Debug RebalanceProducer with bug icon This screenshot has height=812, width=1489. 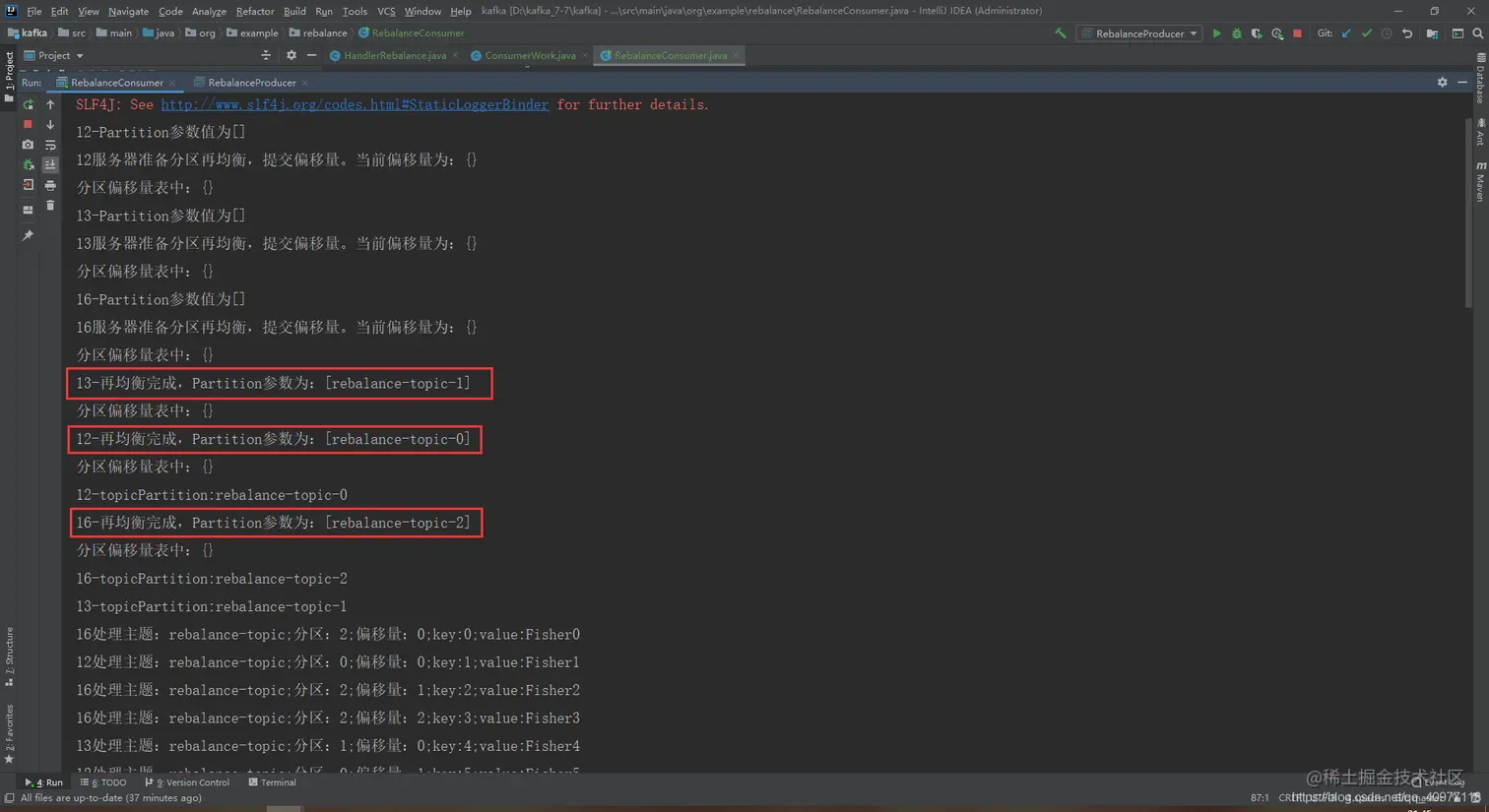click(1237, 33)
